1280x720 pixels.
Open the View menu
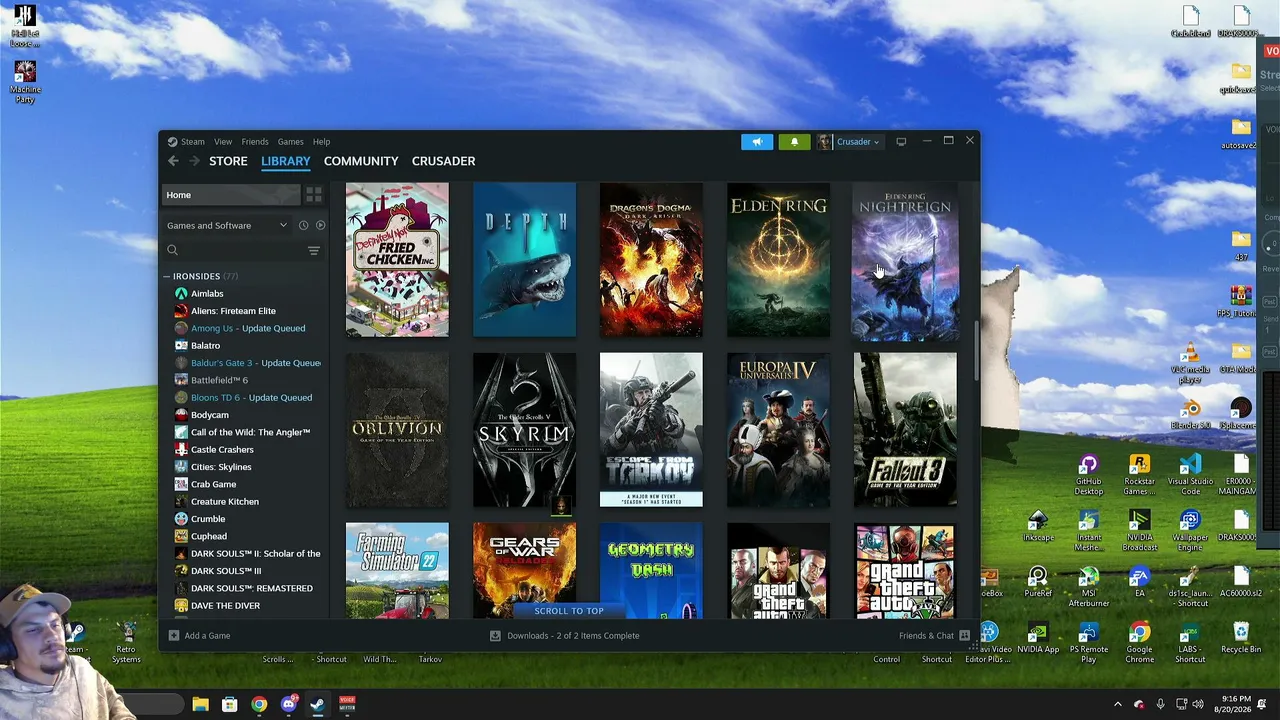pyautogui.click(x=223, y=142)
